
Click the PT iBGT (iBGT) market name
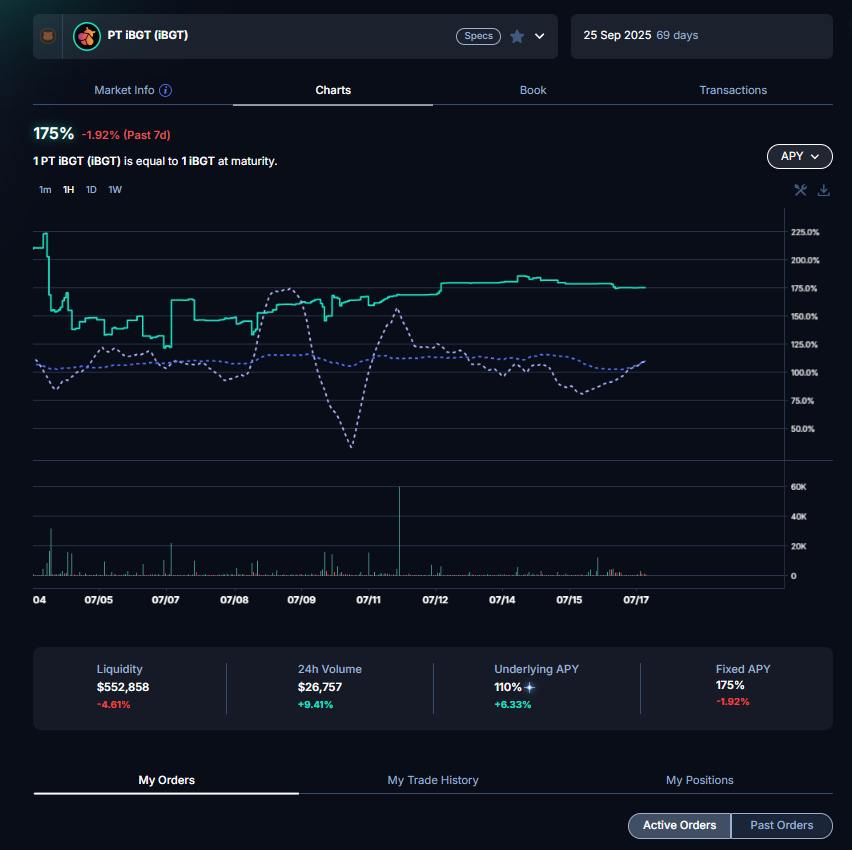click(x=148, y=35)
